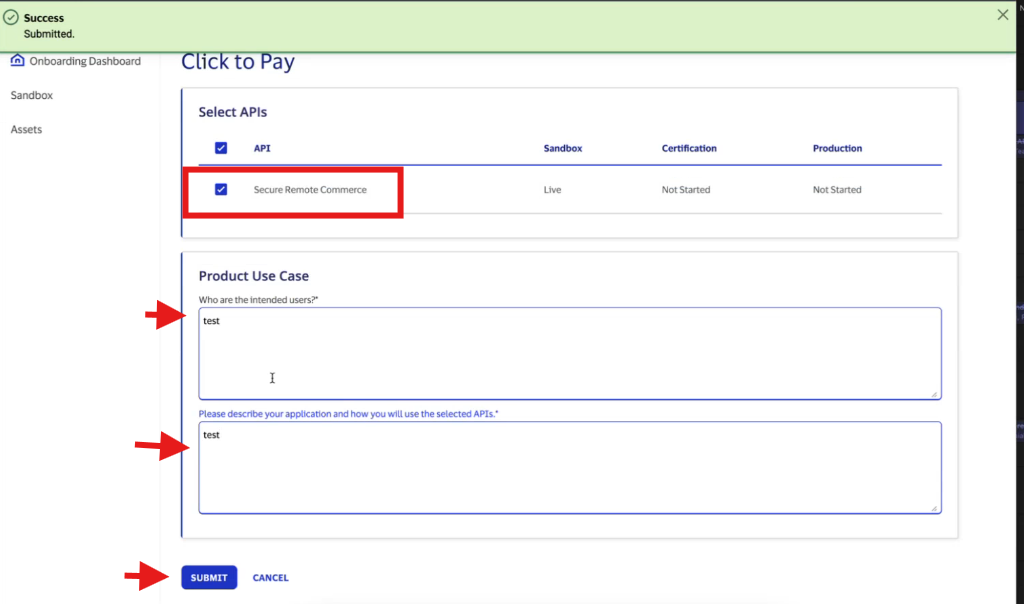1024x604 pixels.
Task: Click the Live status under Sandbox column
Action: 552,189
